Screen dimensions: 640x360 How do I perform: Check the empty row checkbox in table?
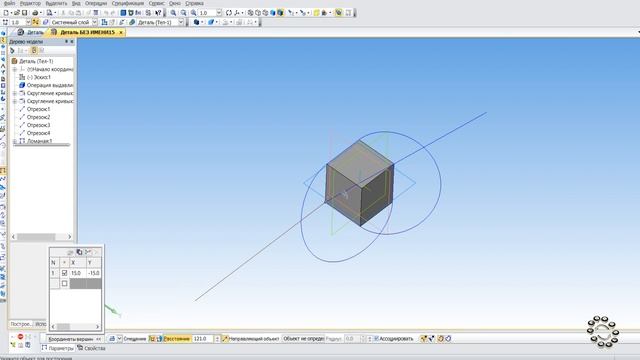click(64, 283)
